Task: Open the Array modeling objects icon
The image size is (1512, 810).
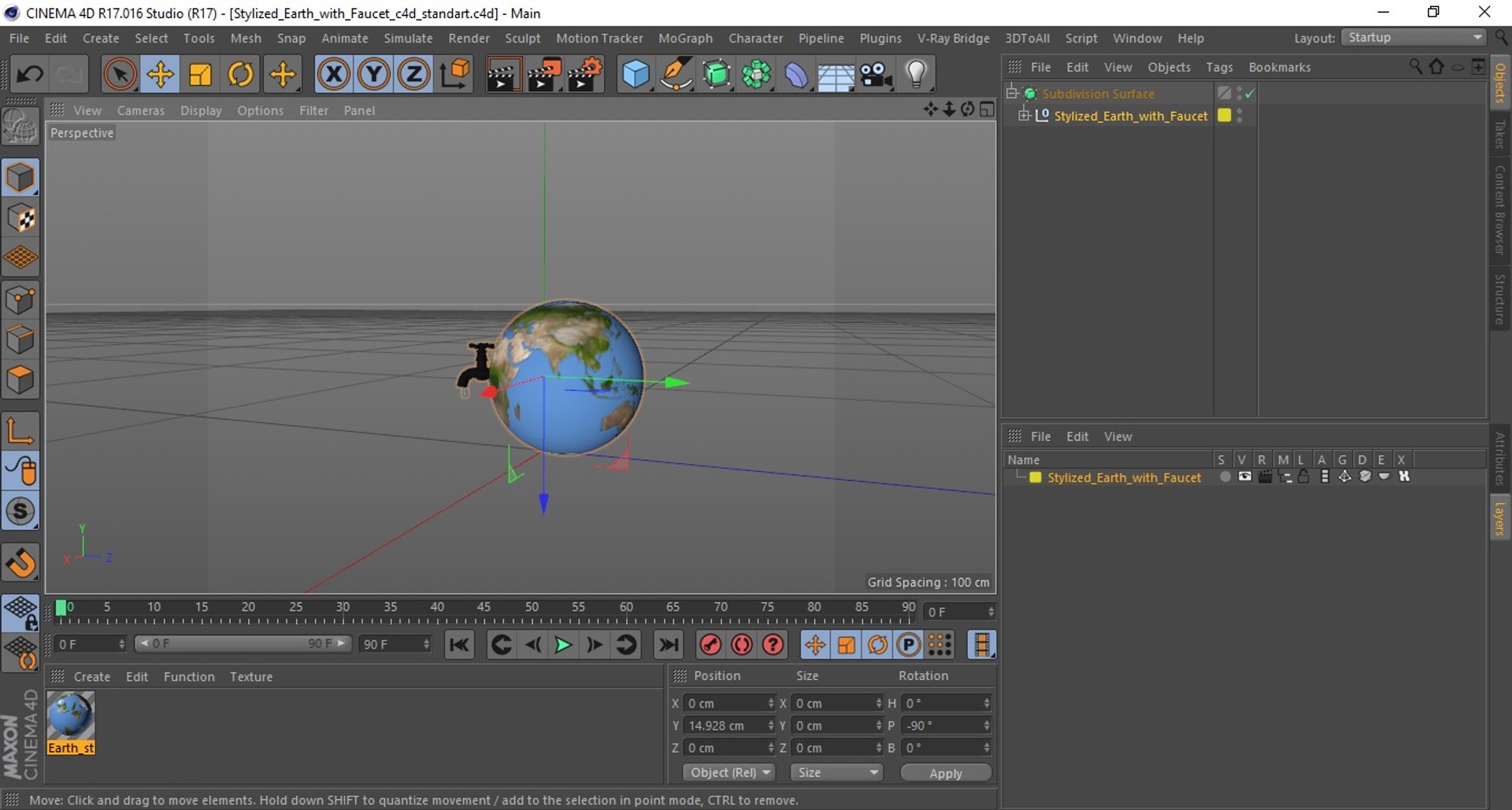Action: (x=756, y=75)
